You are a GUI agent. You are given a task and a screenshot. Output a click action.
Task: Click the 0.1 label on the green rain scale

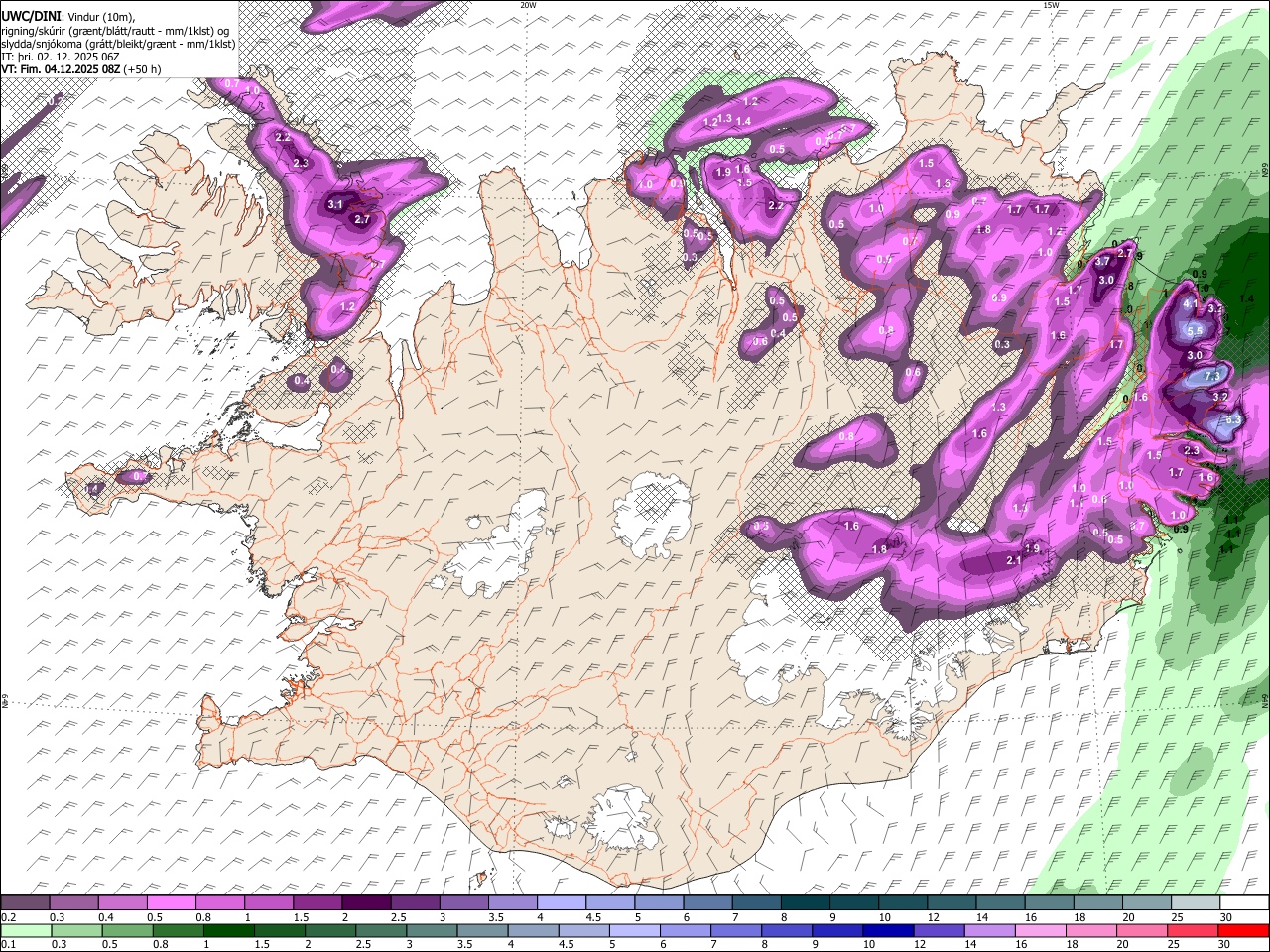[8, 944]
